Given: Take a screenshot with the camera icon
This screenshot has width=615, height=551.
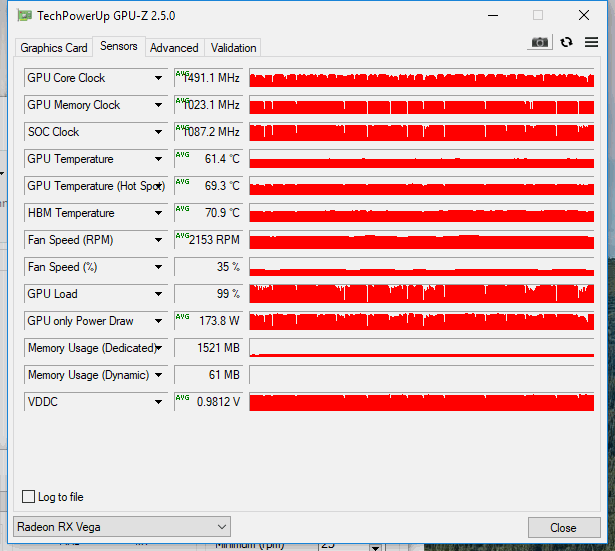Looking at the screenshot, I should click(x=540, y=42).
